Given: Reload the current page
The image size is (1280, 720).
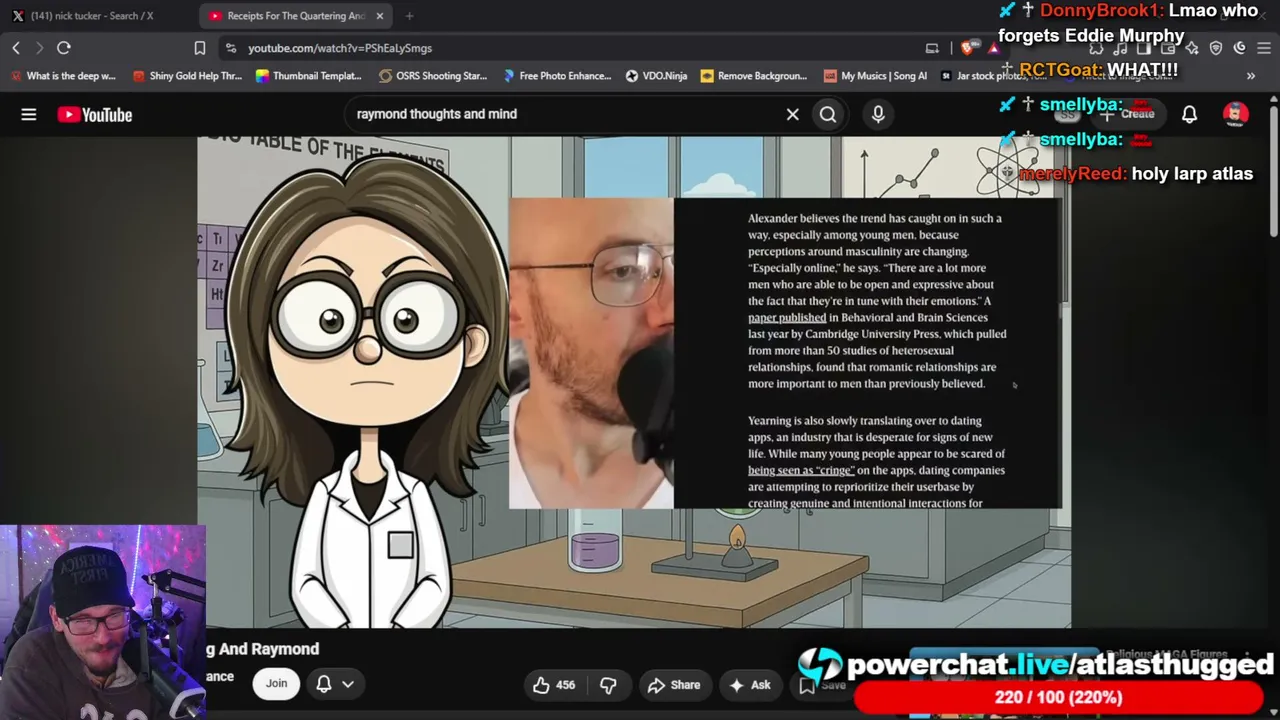Looking at the screenshot, I should (64, 48).
